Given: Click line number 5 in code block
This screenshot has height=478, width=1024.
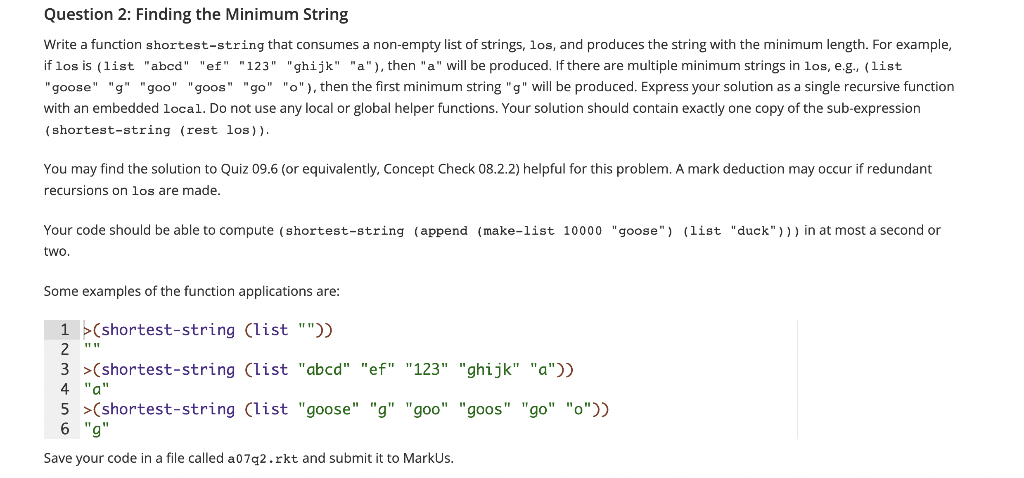Looking at the screenshot, I should click(64, 409).
